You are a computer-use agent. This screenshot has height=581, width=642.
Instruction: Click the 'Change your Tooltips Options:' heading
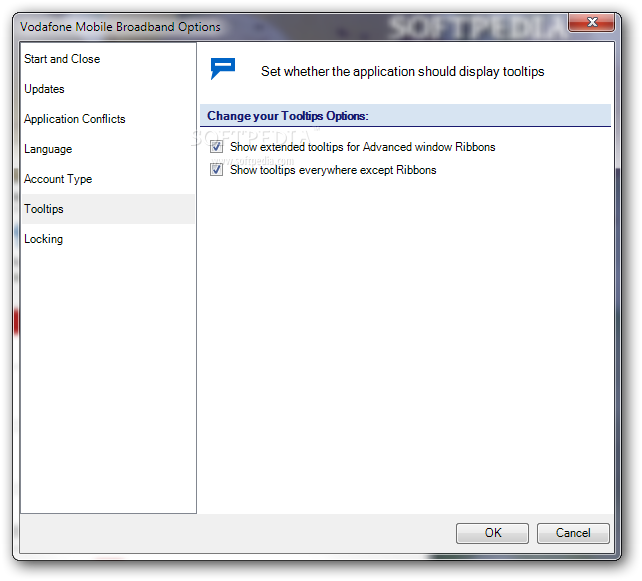tap(288, 116)
